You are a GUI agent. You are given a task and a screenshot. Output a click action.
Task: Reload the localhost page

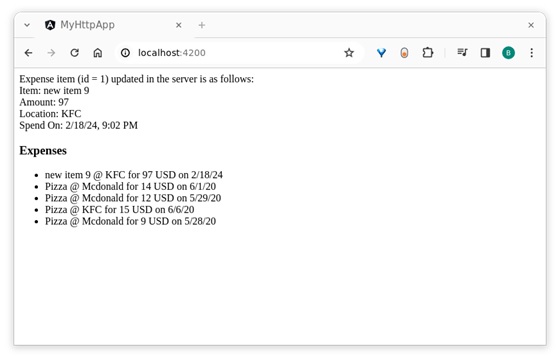[x=74, y=53]
